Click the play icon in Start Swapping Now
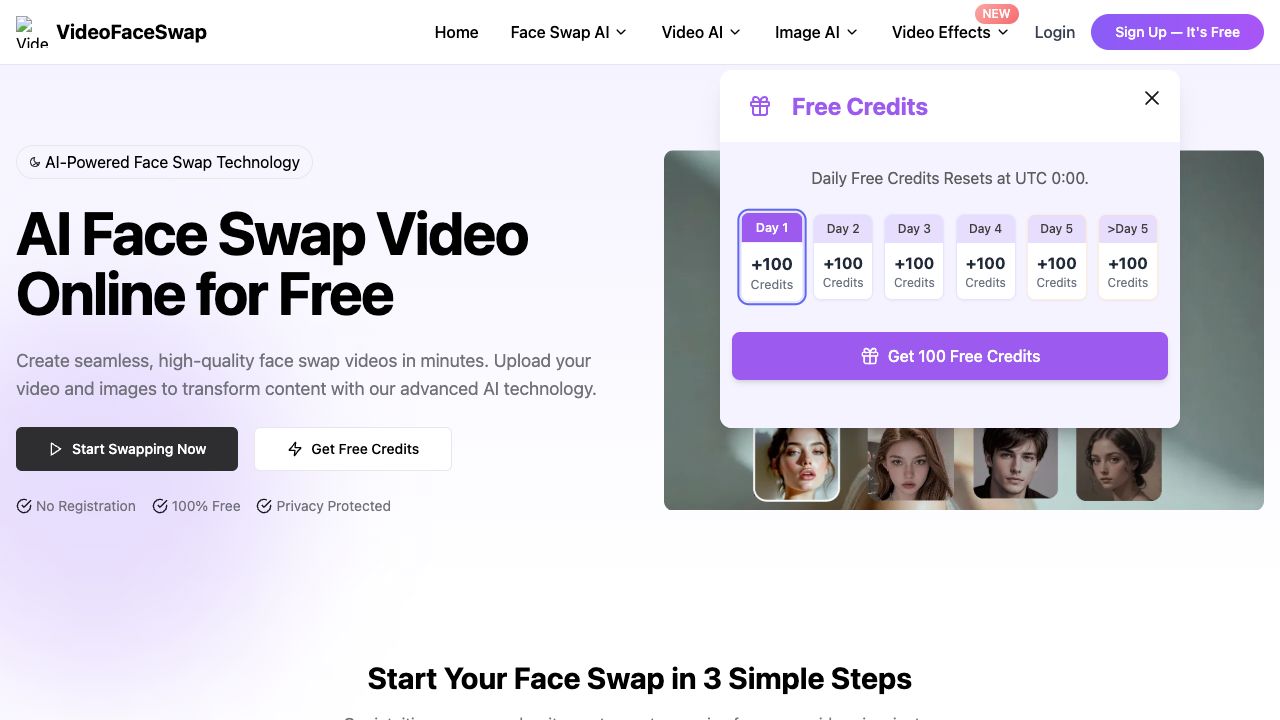This screenshot has width=1280, height=720. (x=56, y=449)
